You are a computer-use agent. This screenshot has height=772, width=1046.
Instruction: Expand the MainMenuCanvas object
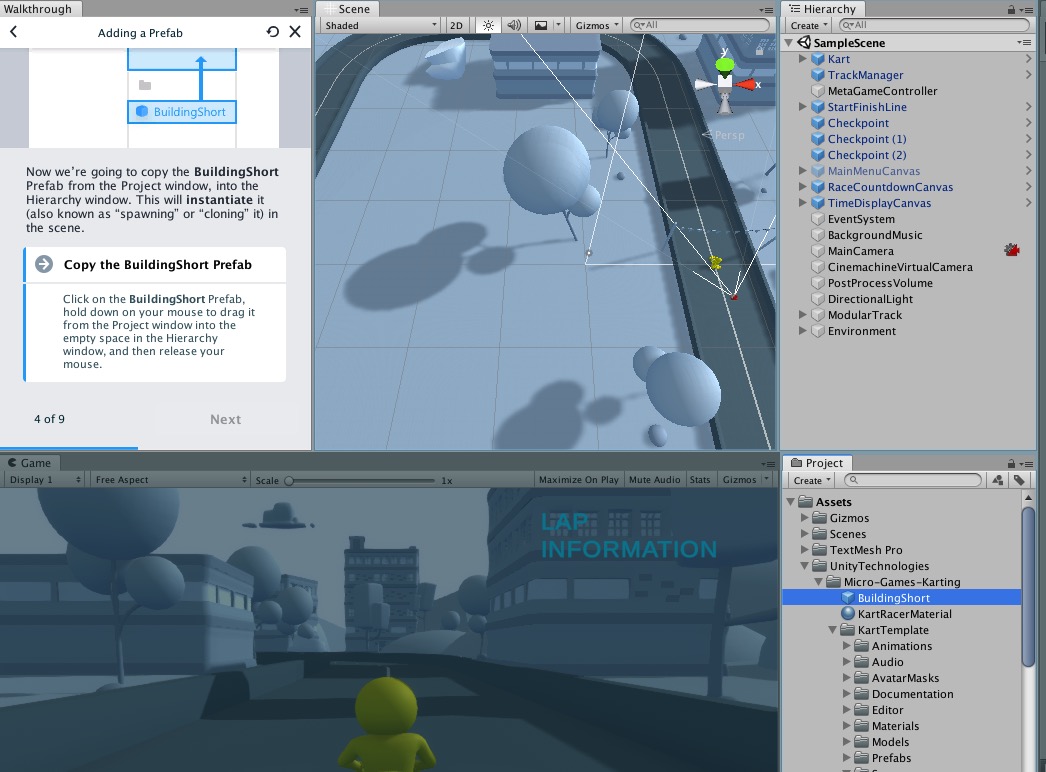tap(803, 171)
